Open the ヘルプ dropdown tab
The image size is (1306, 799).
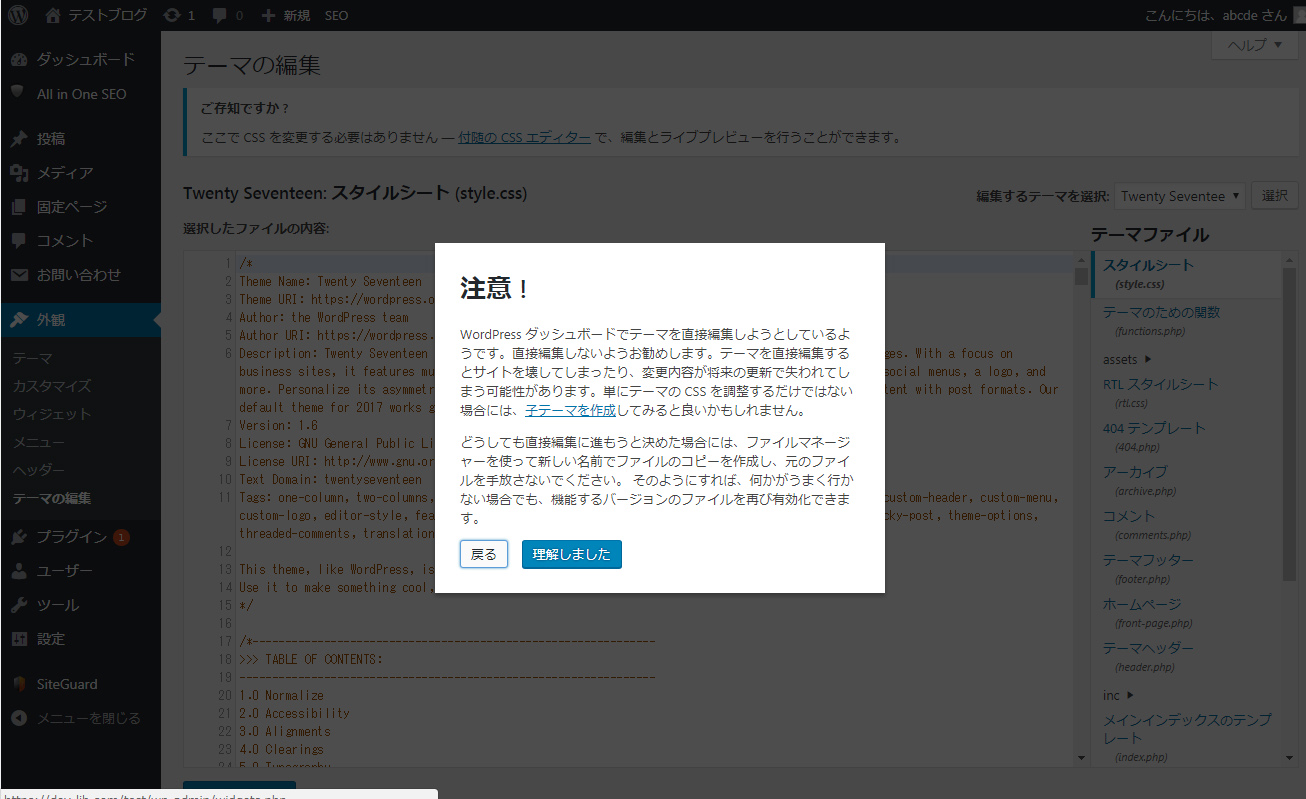click(x=1254, y=45)
